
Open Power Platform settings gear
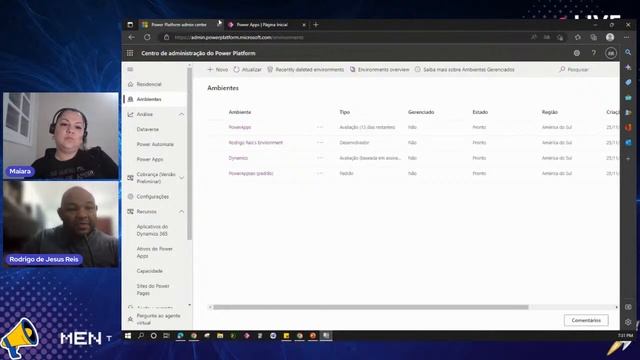(x=577, y=53)
